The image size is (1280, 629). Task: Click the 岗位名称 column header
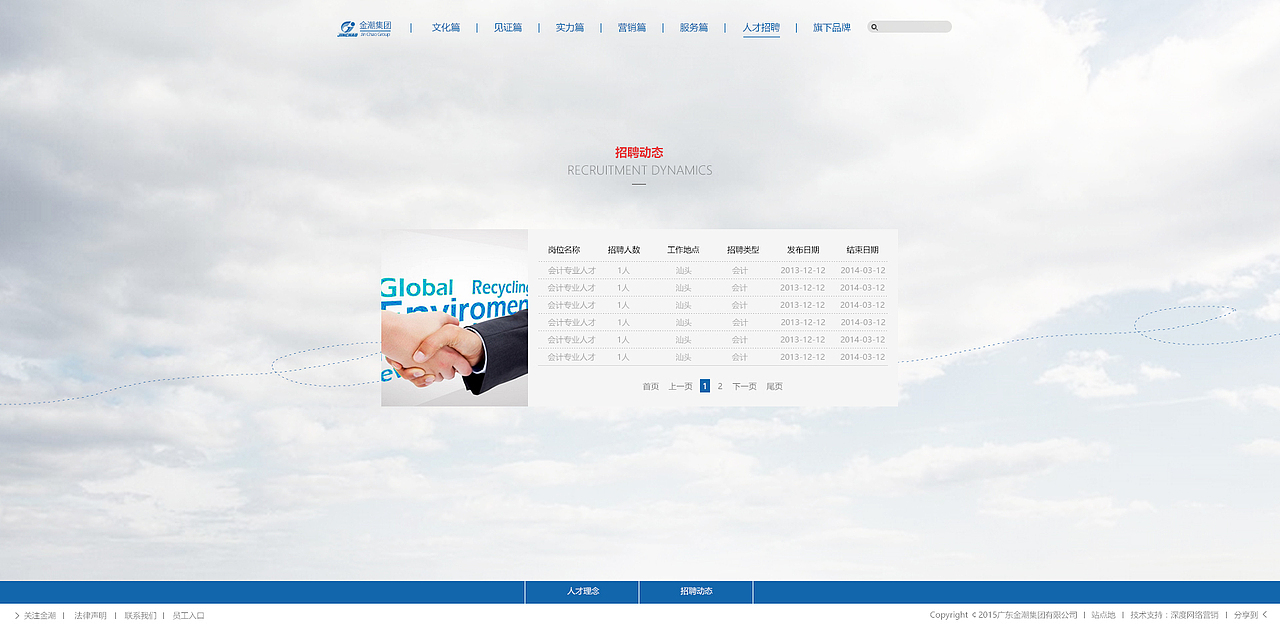point(564,250)
